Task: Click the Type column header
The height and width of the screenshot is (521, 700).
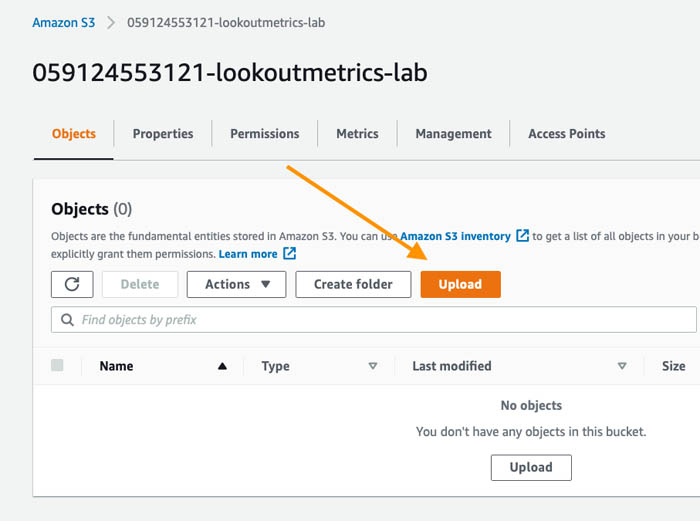Action: [275, 366]
